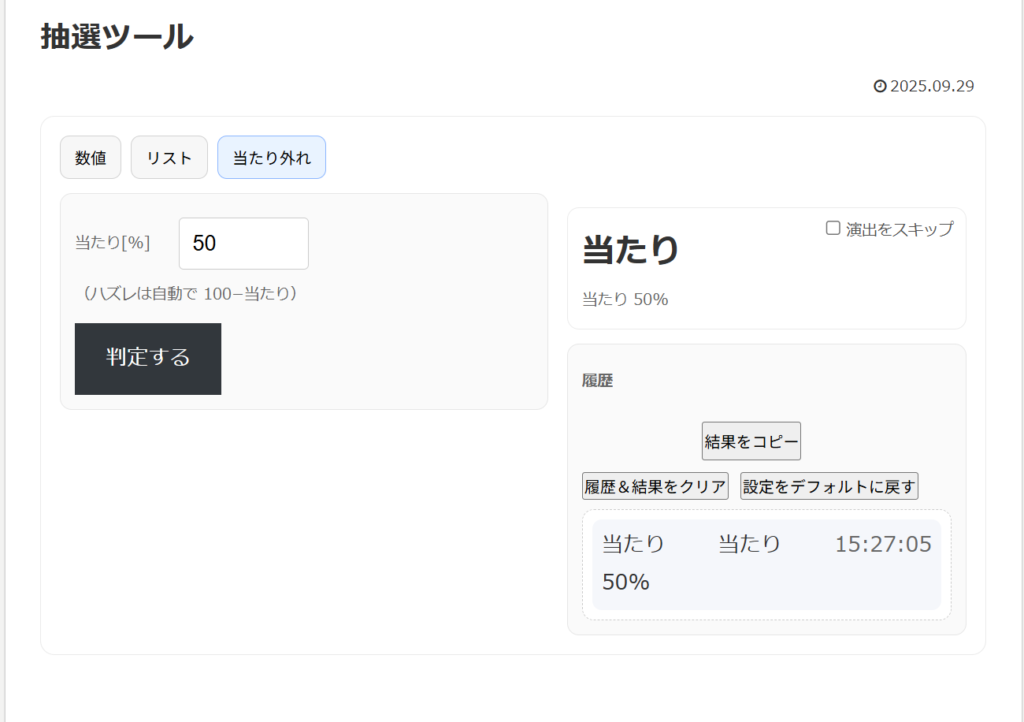Click the 当たり[%] field label

(x=112, y=243)
